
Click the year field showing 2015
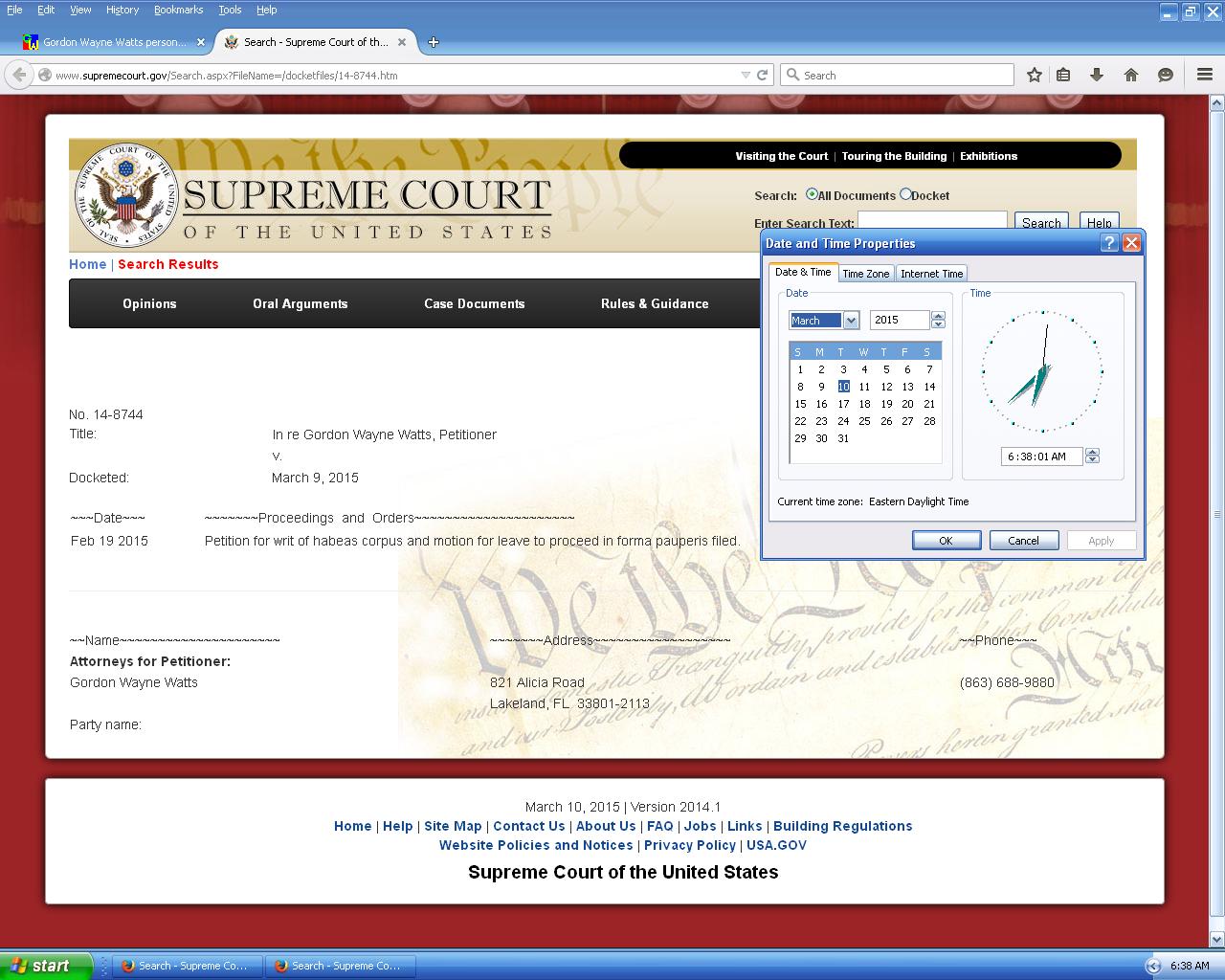[900, 321]
